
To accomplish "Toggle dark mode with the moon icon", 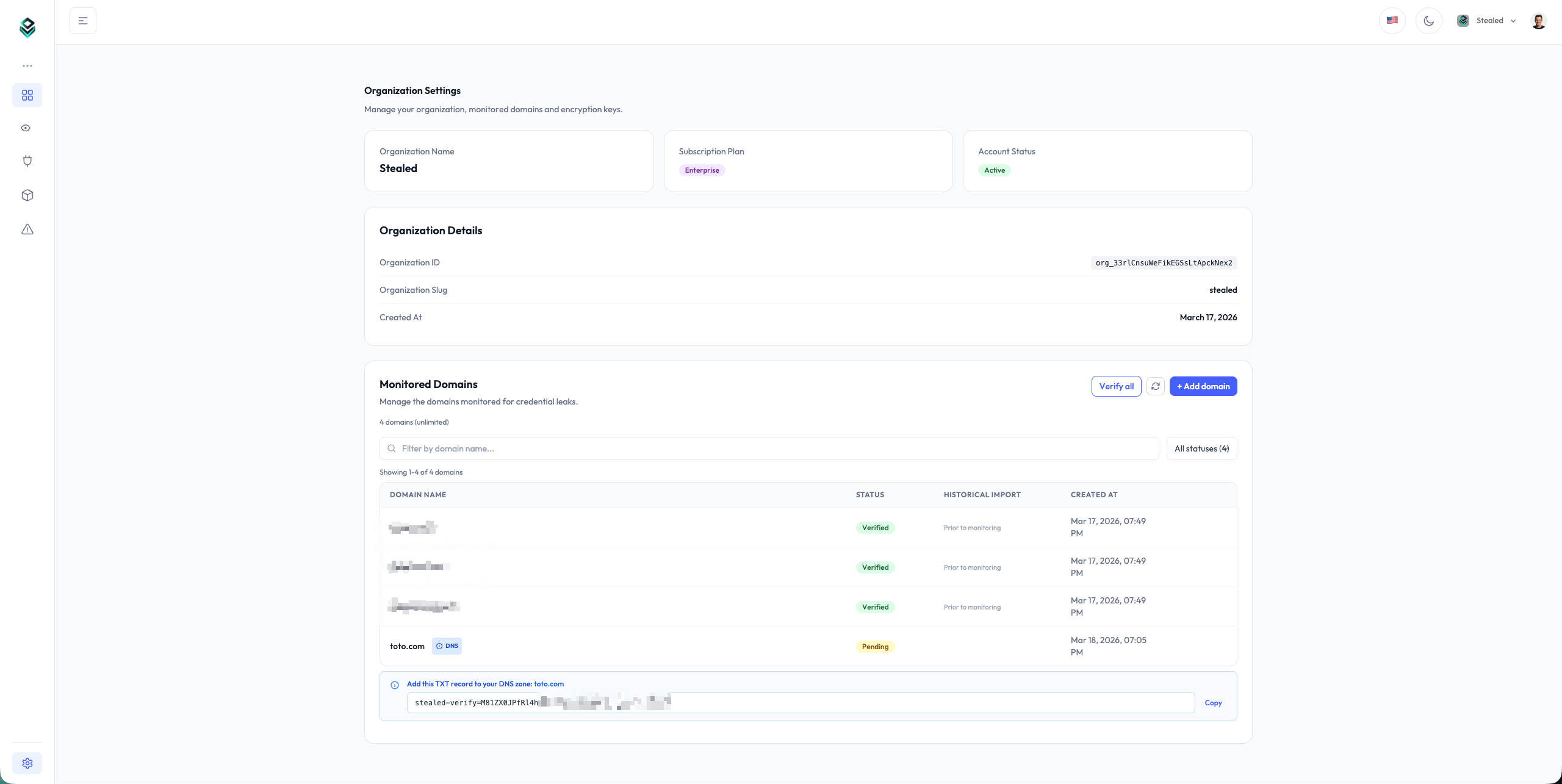I will pyautogui.click(x=1428, y=20).
